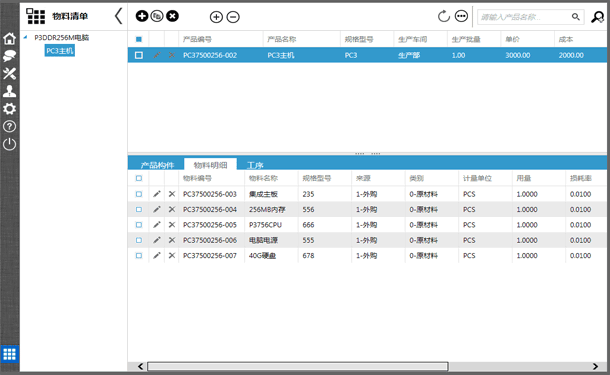Check the PC37500256-004 row checkbox

coord(139,209)
